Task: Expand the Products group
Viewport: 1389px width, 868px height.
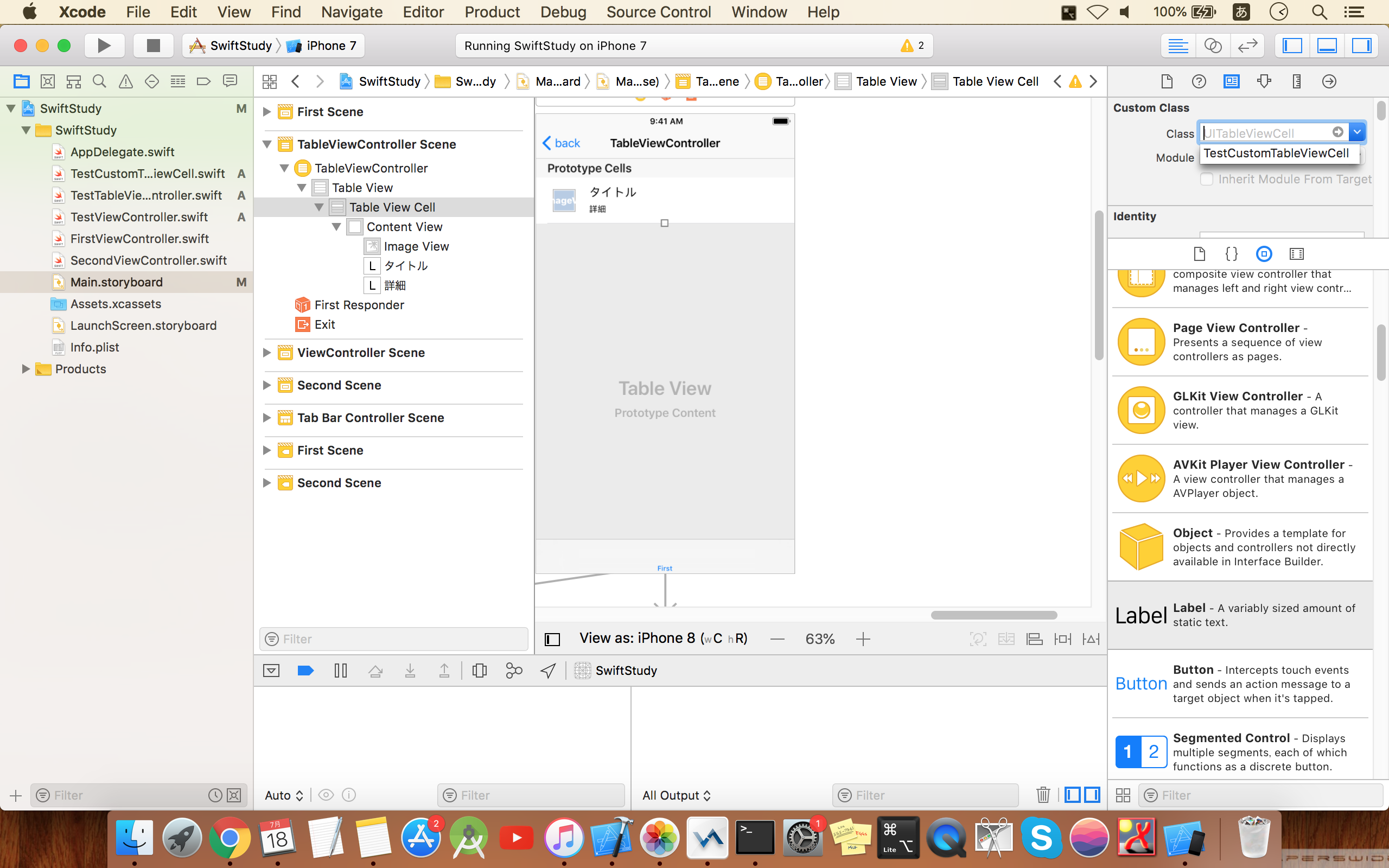Action: [26, 368]
